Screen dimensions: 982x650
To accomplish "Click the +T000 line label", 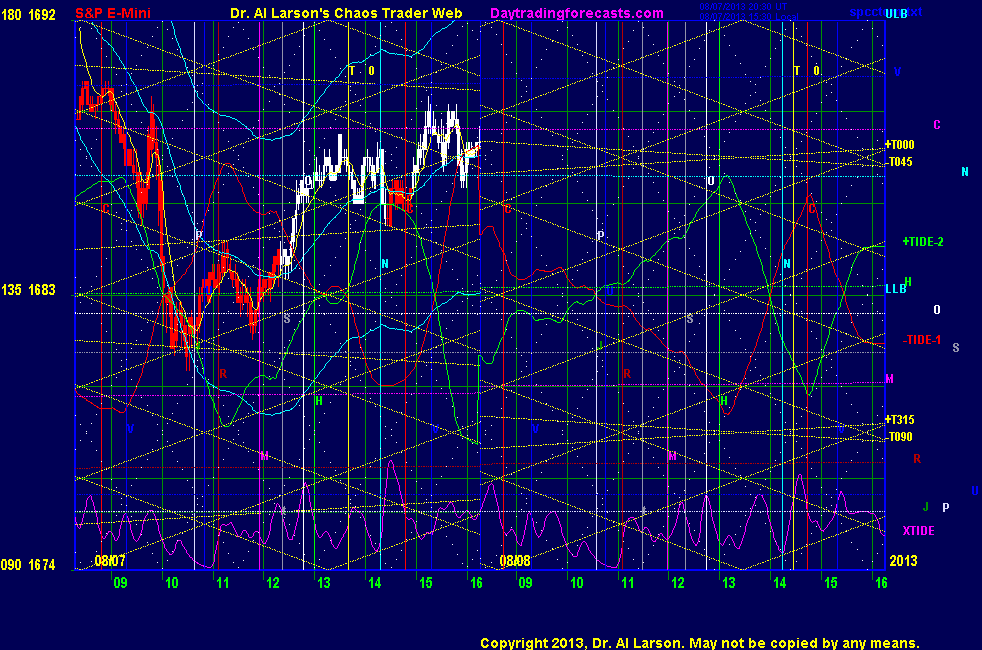I will click(900, 145).
